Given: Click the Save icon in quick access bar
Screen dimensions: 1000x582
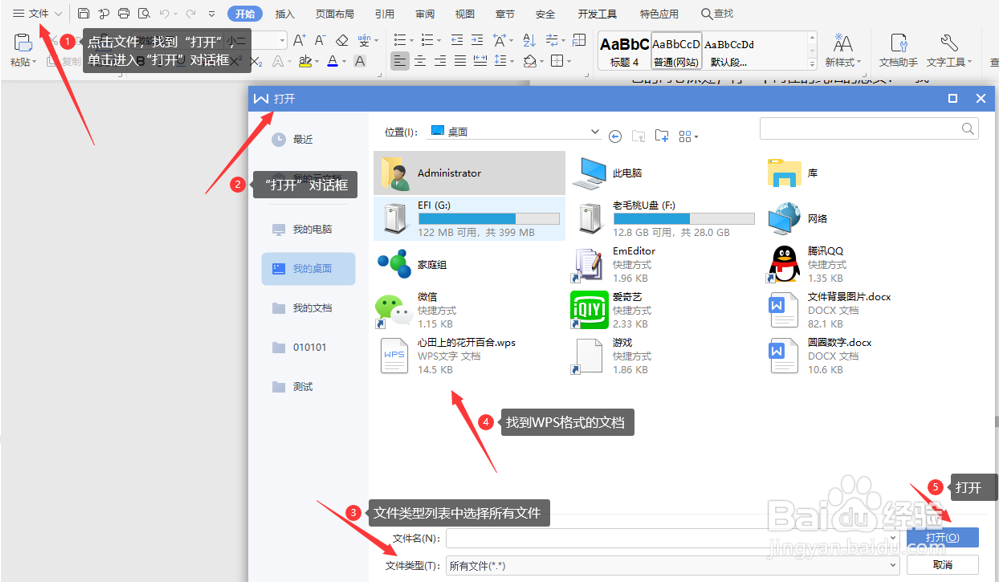Looking at the screenshot, I should 84,13.
